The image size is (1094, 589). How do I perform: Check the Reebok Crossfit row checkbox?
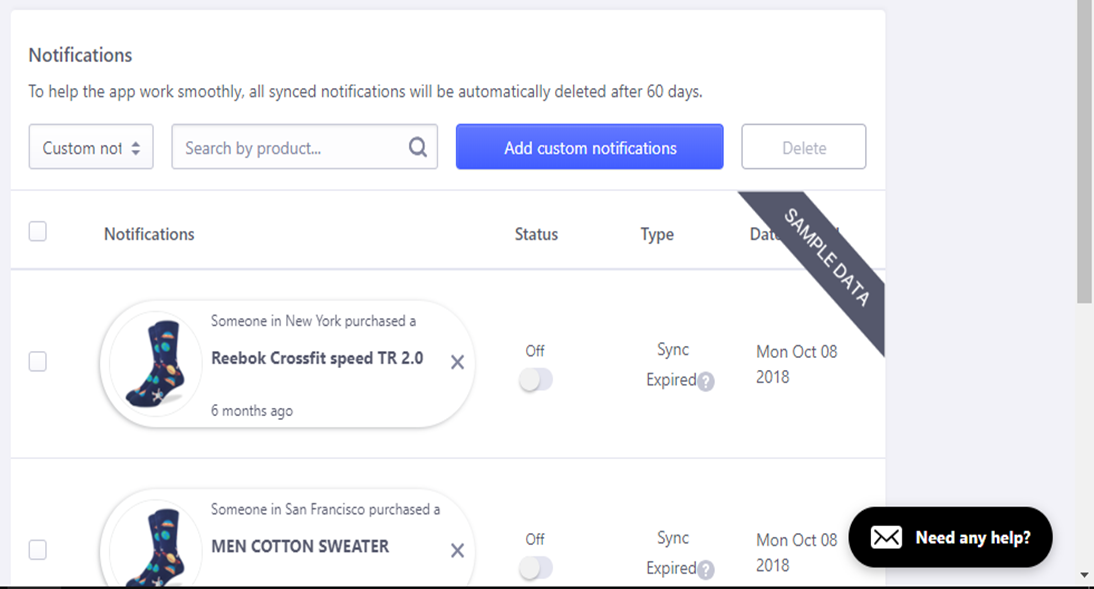click(x=38, y=361)
